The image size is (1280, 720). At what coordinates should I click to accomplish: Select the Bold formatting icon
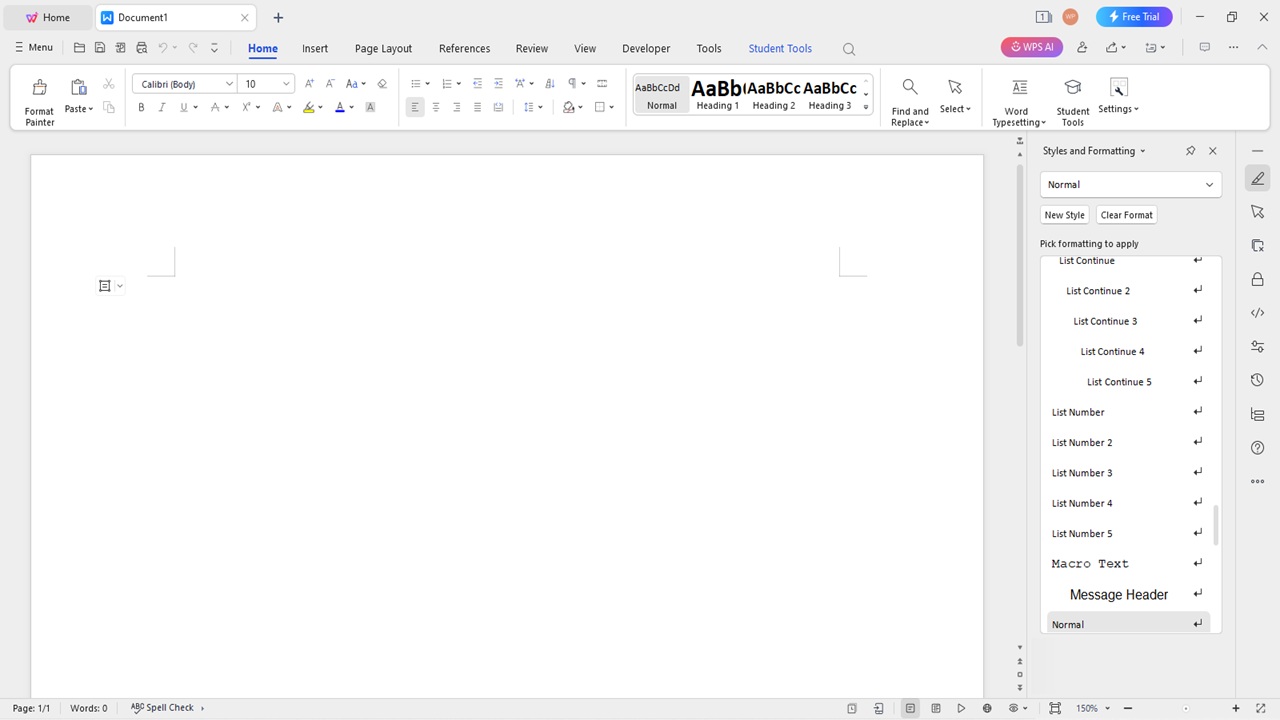pyautogui.click(x=141, y=107)
